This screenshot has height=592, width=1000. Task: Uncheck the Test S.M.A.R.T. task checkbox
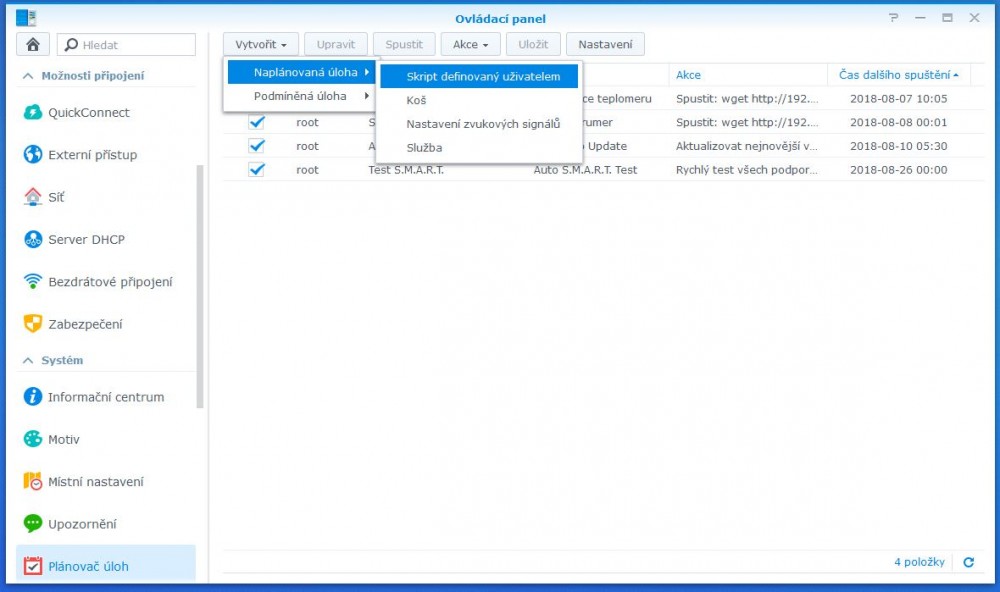click(x=256, y=170)
